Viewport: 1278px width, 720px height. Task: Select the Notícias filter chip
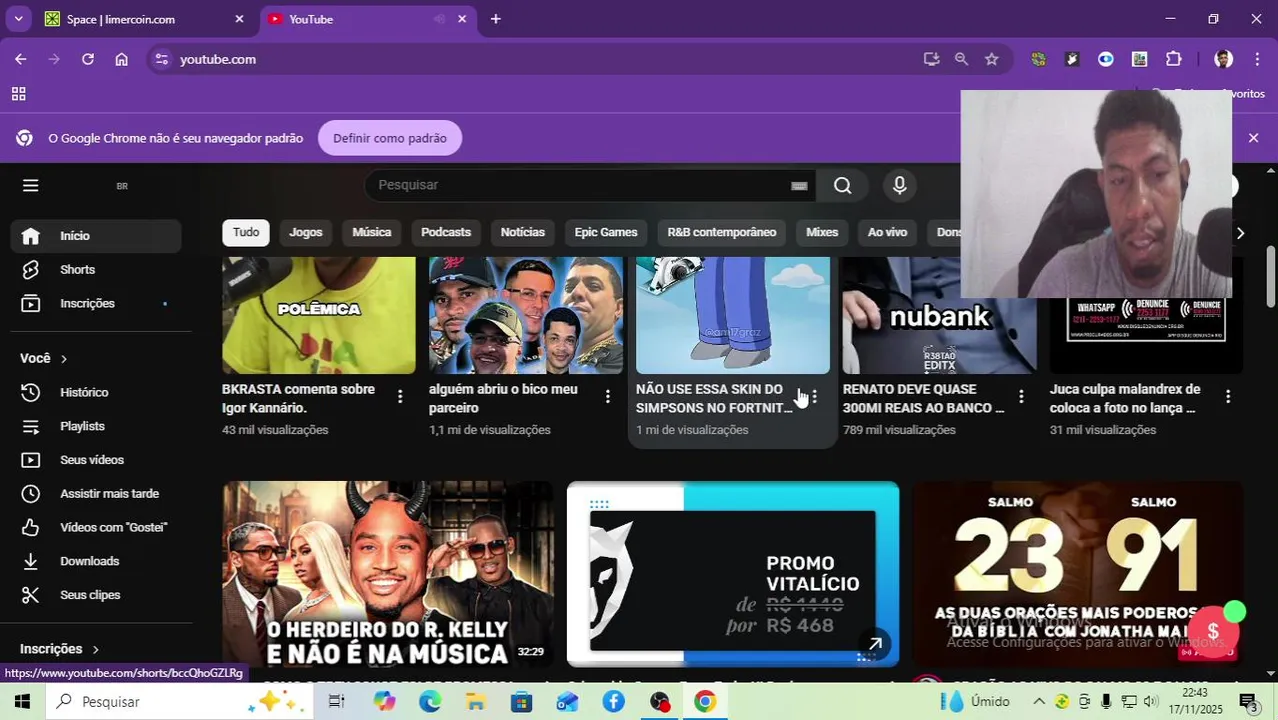coord(523,232)
